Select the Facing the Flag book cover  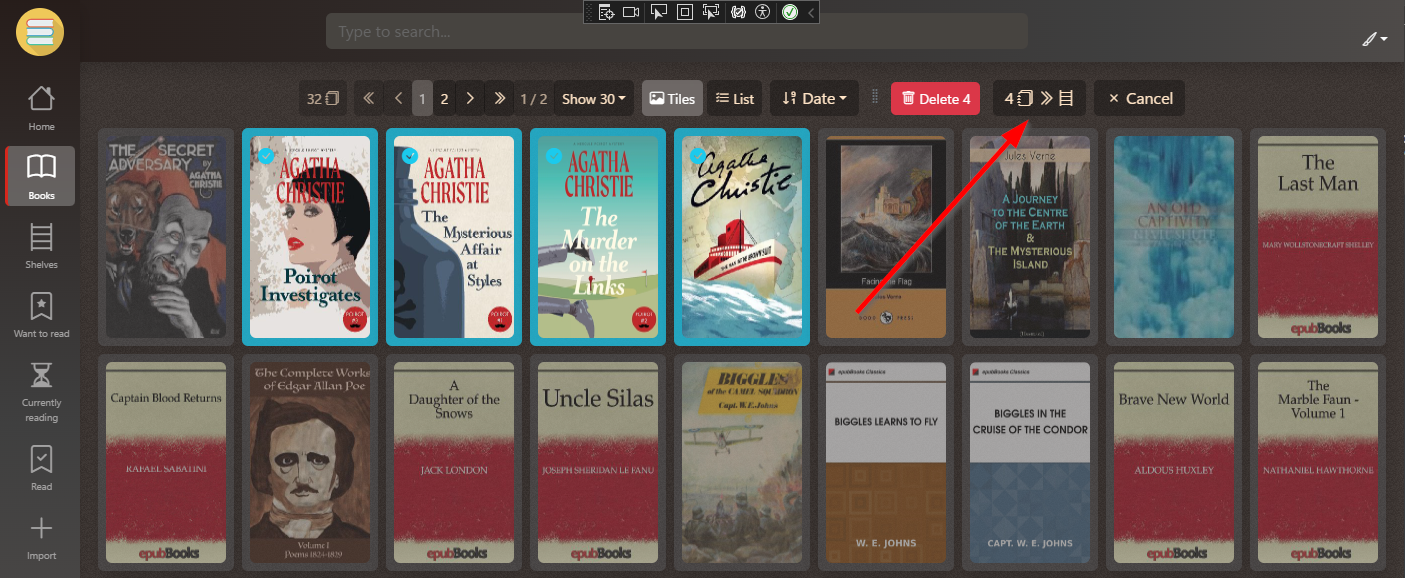[x=886, y=237]
